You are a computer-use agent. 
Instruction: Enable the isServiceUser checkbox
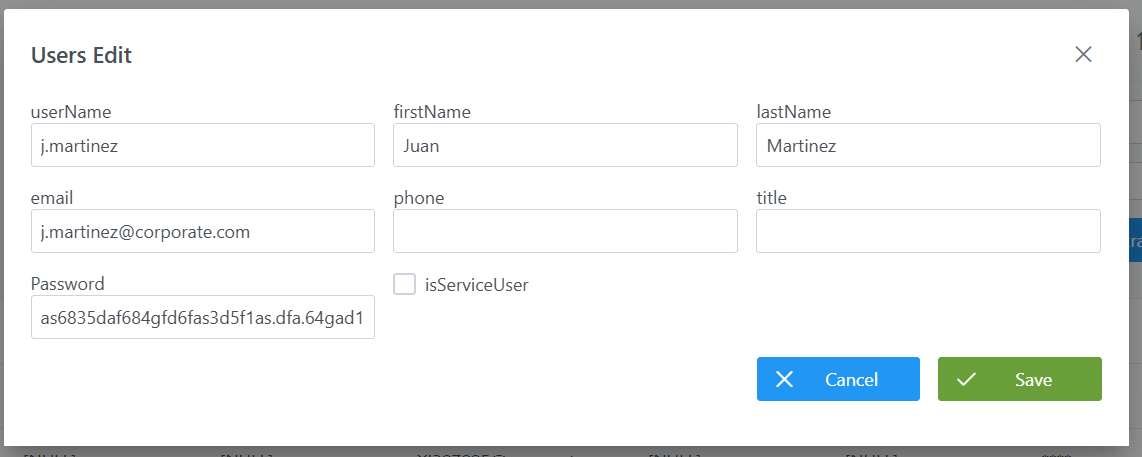[x=404, y=284]
